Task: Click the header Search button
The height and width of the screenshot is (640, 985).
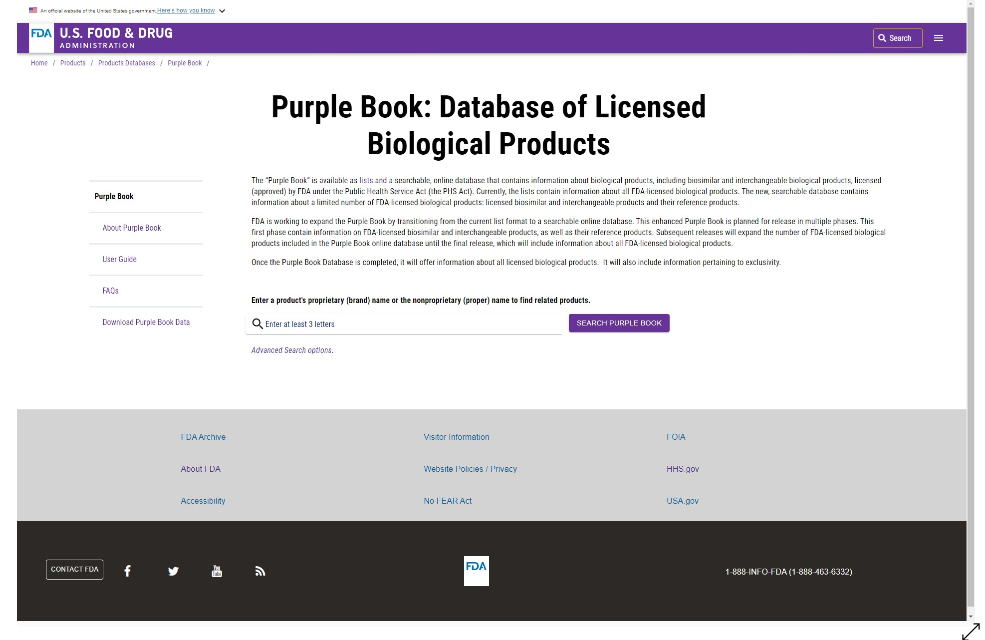Action: tap(897, 38)
